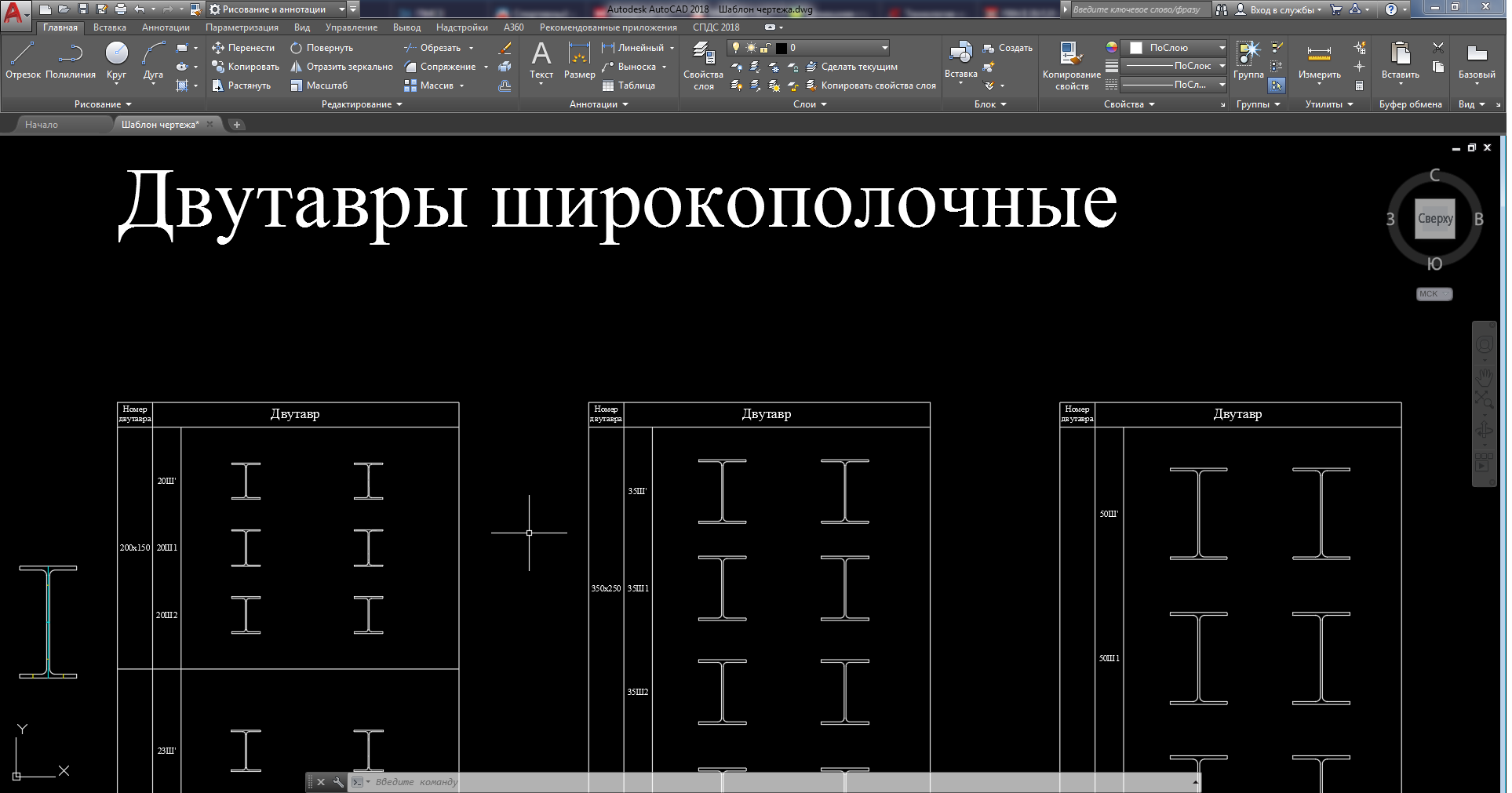Click the Масштаб scale tool
1512x793 pixels.
pyautogui.click(x=319, y=85)
